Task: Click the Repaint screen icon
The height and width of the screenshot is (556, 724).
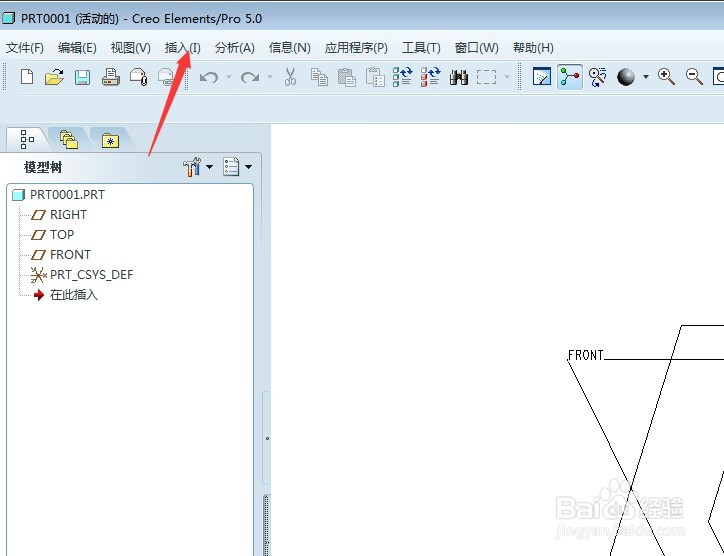Action: pos(542,77)
